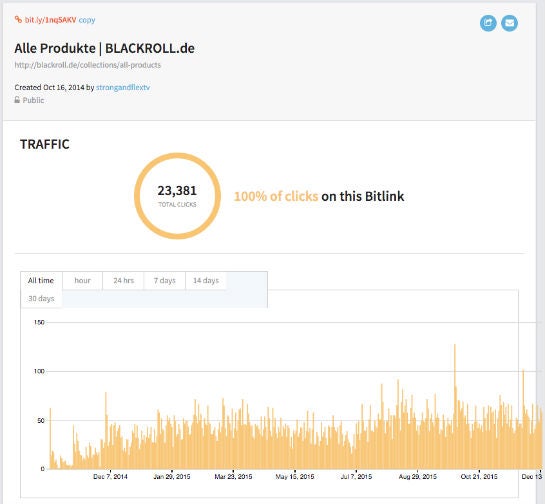Click the Dec 7, 2014 axis label
Screen dimensions: 545x504
pyautogui.click(x=110, y=477)
